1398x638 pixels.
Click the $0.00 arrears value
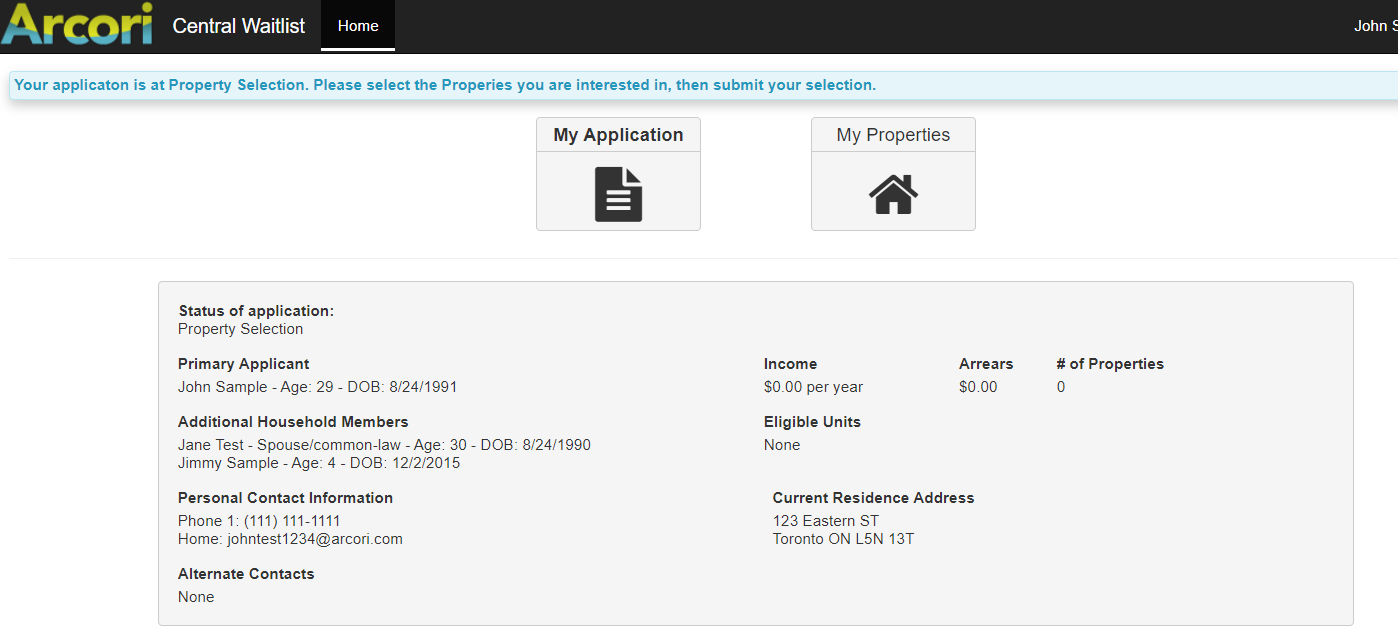[978, 387]
